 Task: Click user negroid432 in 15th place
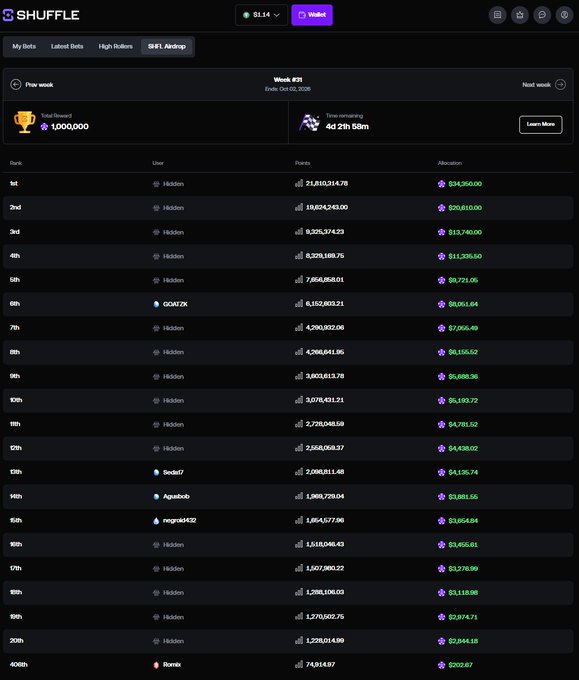(180, 520)
